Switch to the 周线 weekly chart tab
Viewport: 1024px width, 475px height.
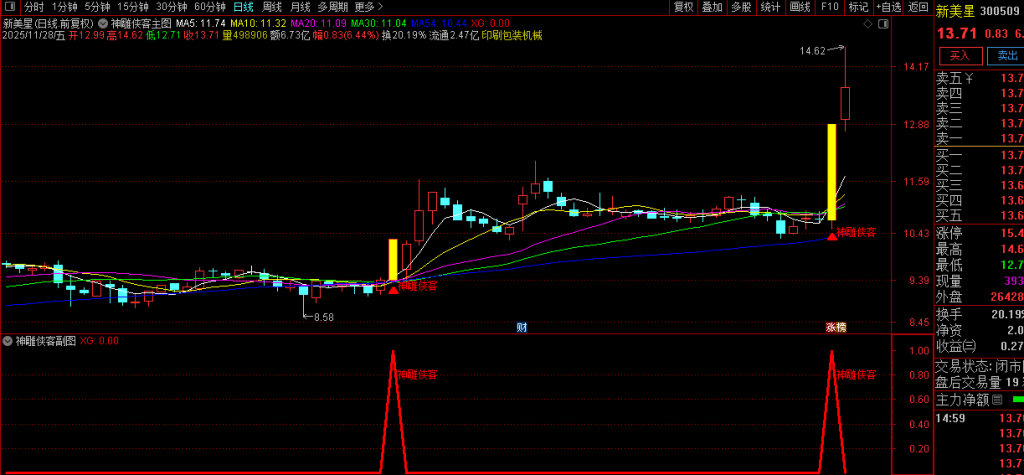point(272,6)
